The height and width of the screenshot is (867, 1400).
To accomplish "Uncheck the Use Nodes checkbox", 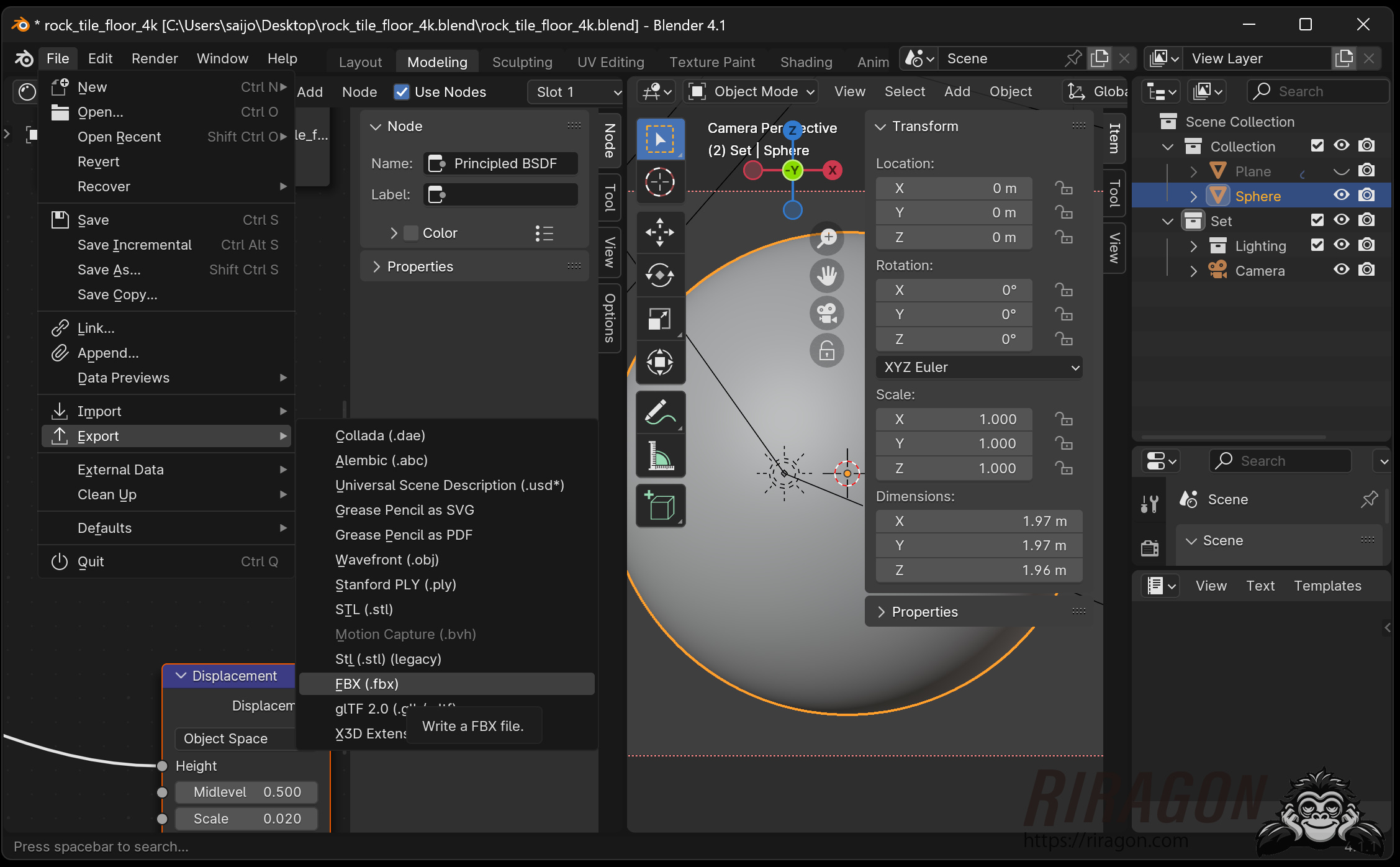I will click(x=402, y=92).
